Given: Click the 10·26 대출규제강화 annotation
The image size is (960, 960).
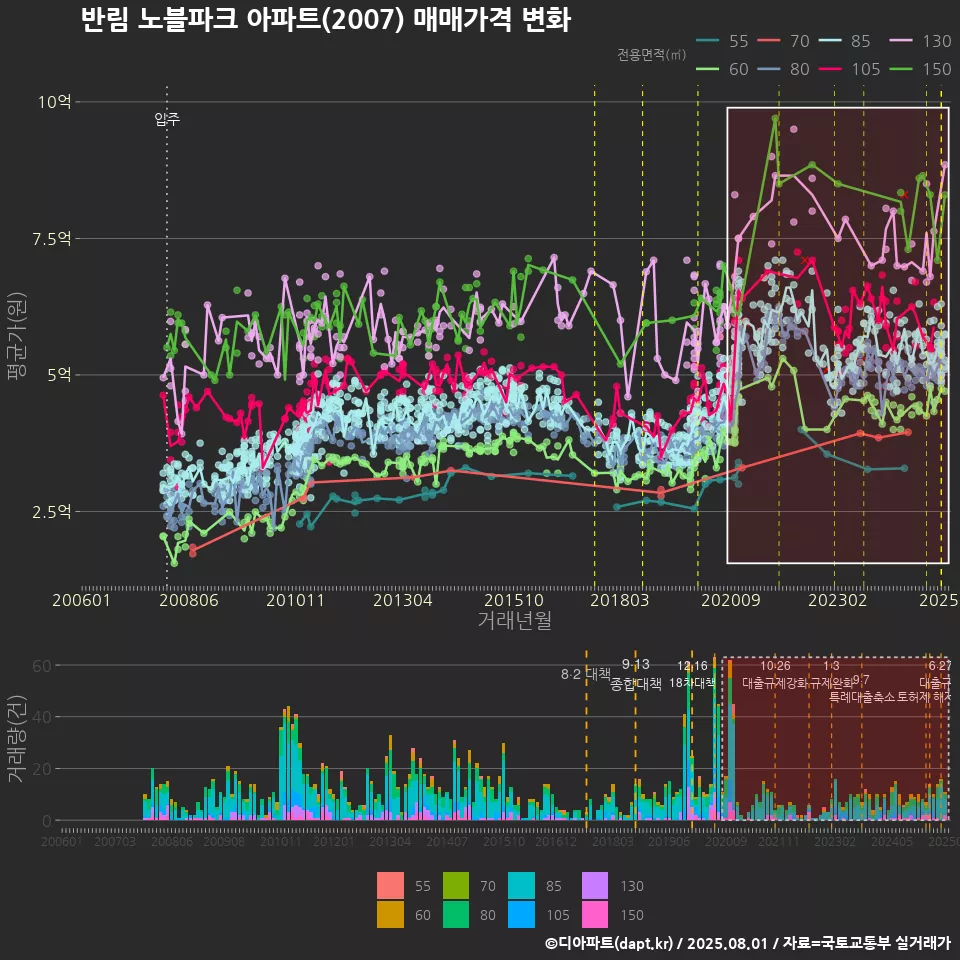Looking at the screenshot, I should pyautogui.click(x=776, y=674).
